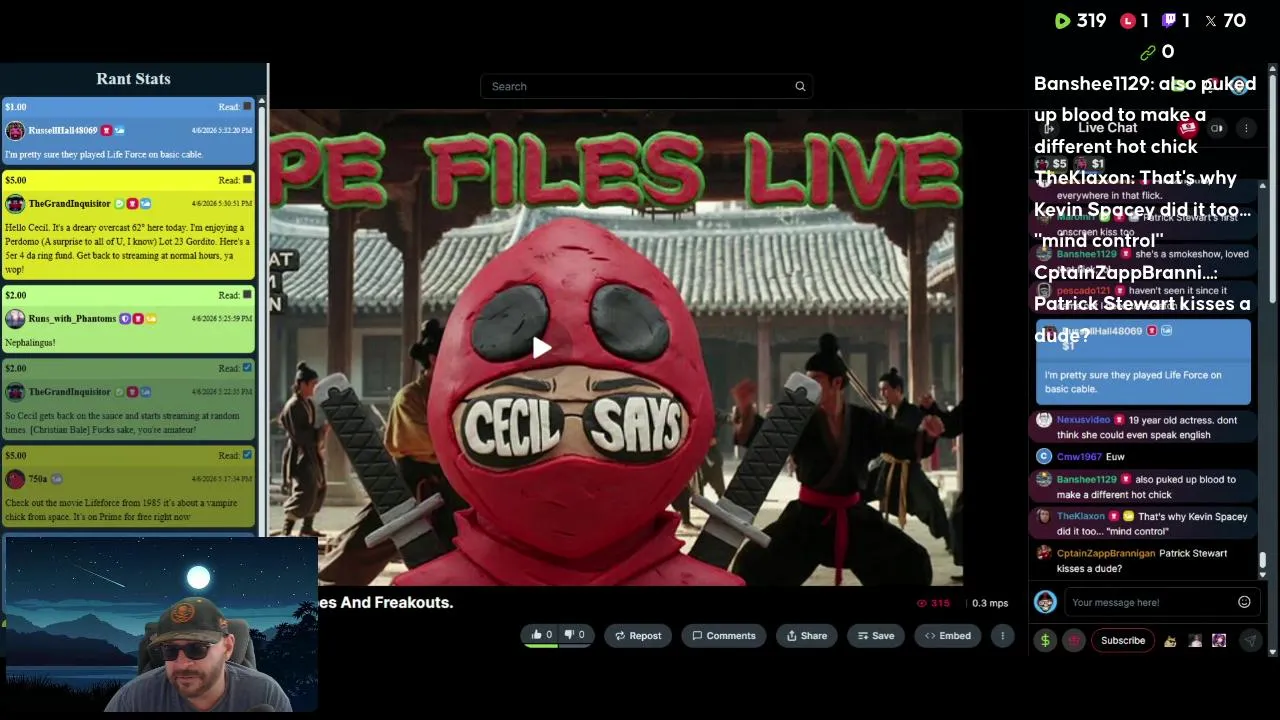Click the search magnifier icon

[800, 86]
